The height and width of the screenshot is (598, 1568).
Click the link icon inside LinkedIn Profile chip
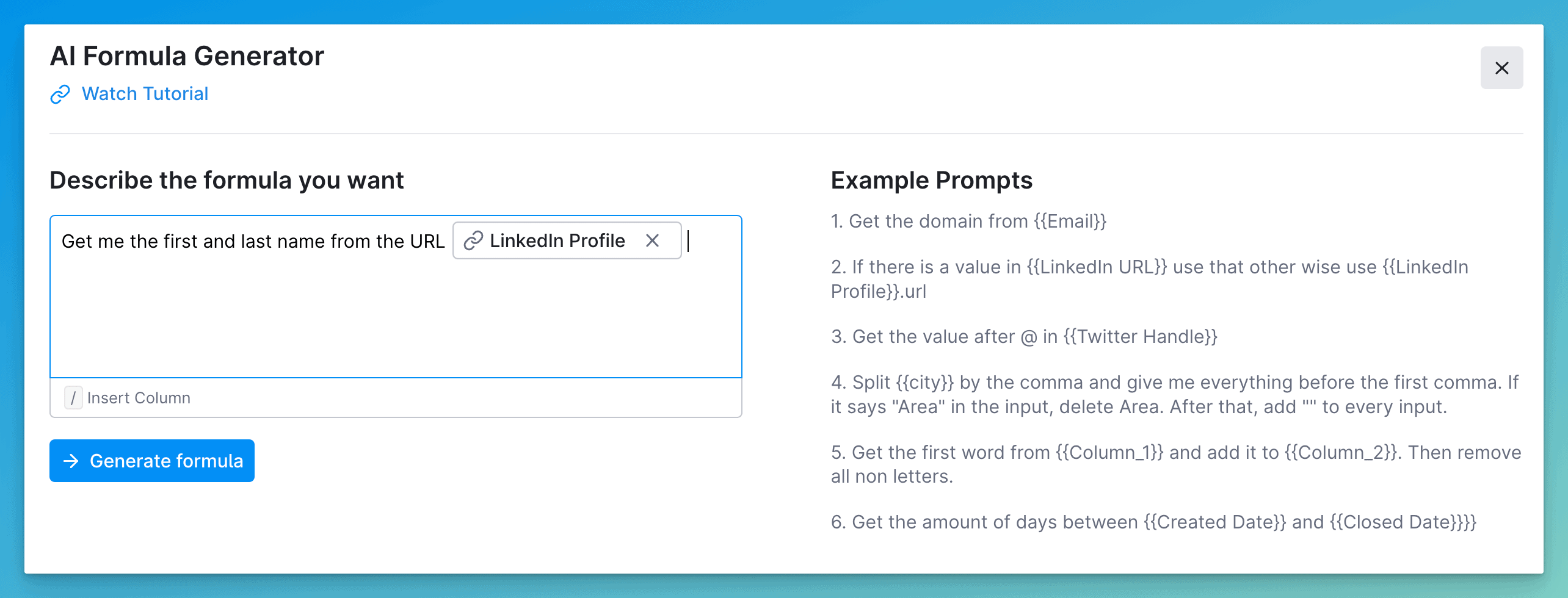tap(473, 241)
